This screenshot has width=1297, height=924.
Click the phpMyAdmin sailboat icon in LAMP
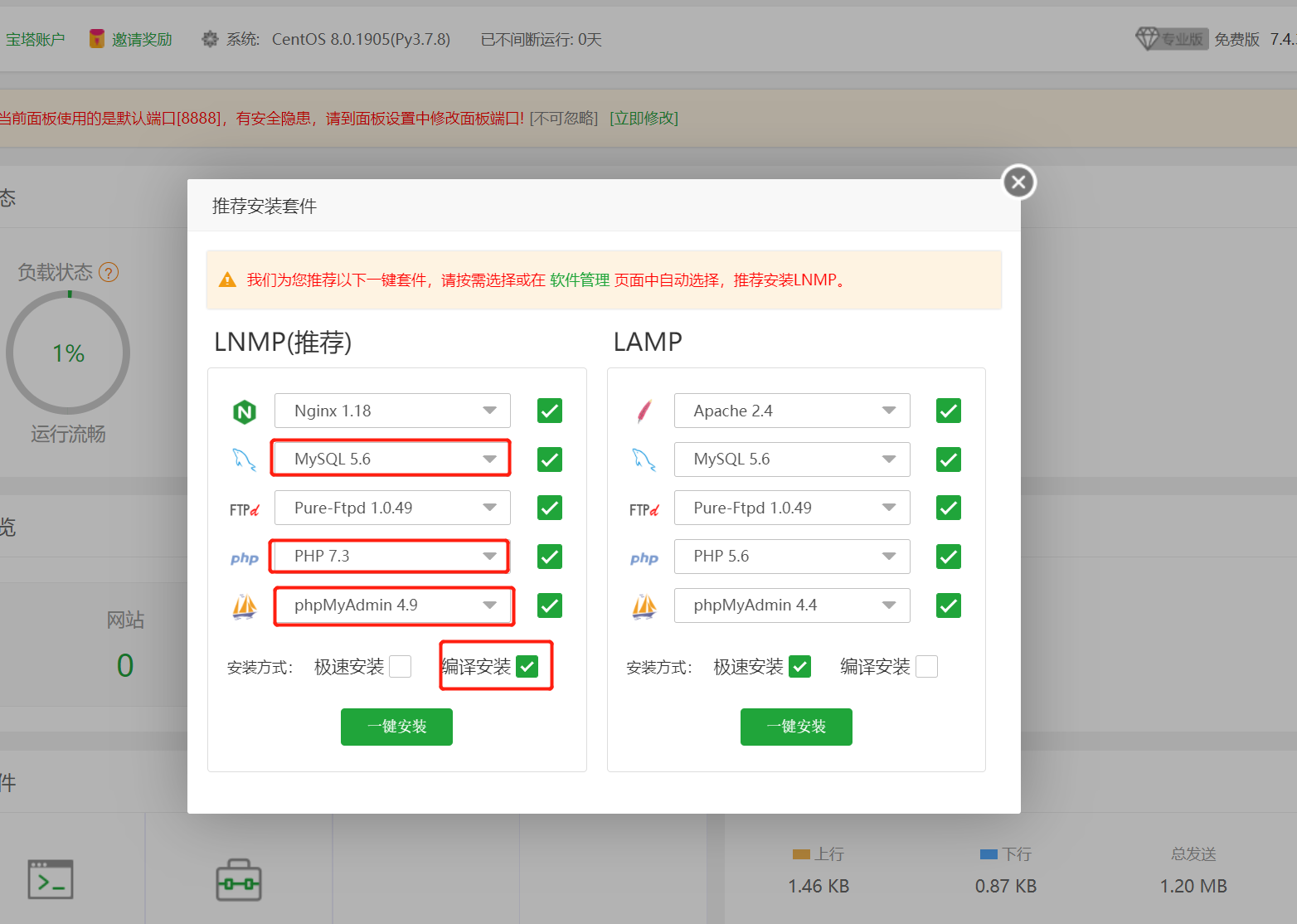[644, 606]
